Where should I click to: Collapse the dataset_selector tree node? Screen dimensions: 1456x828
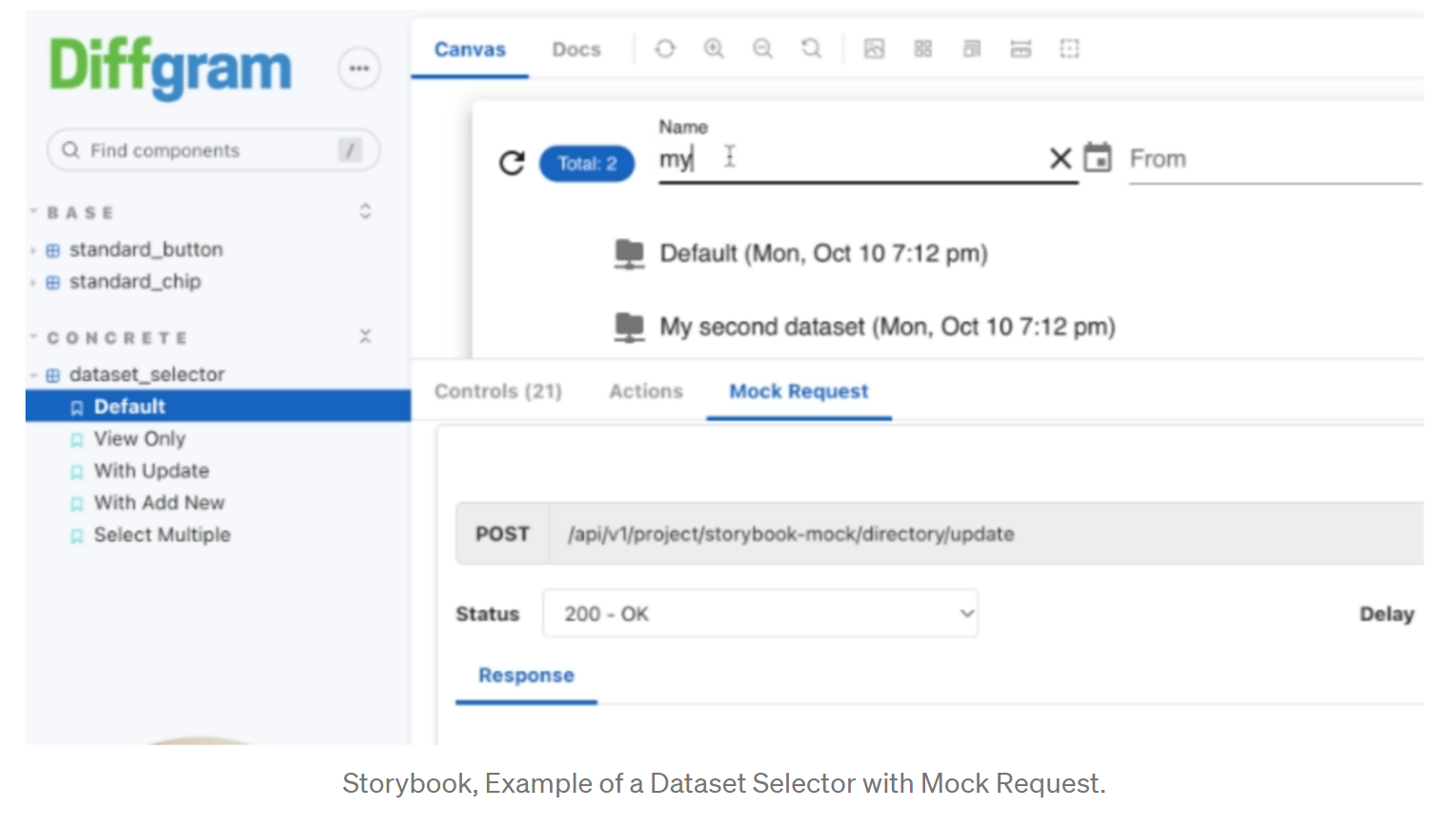pyautogui.click(x=33, y=375)
